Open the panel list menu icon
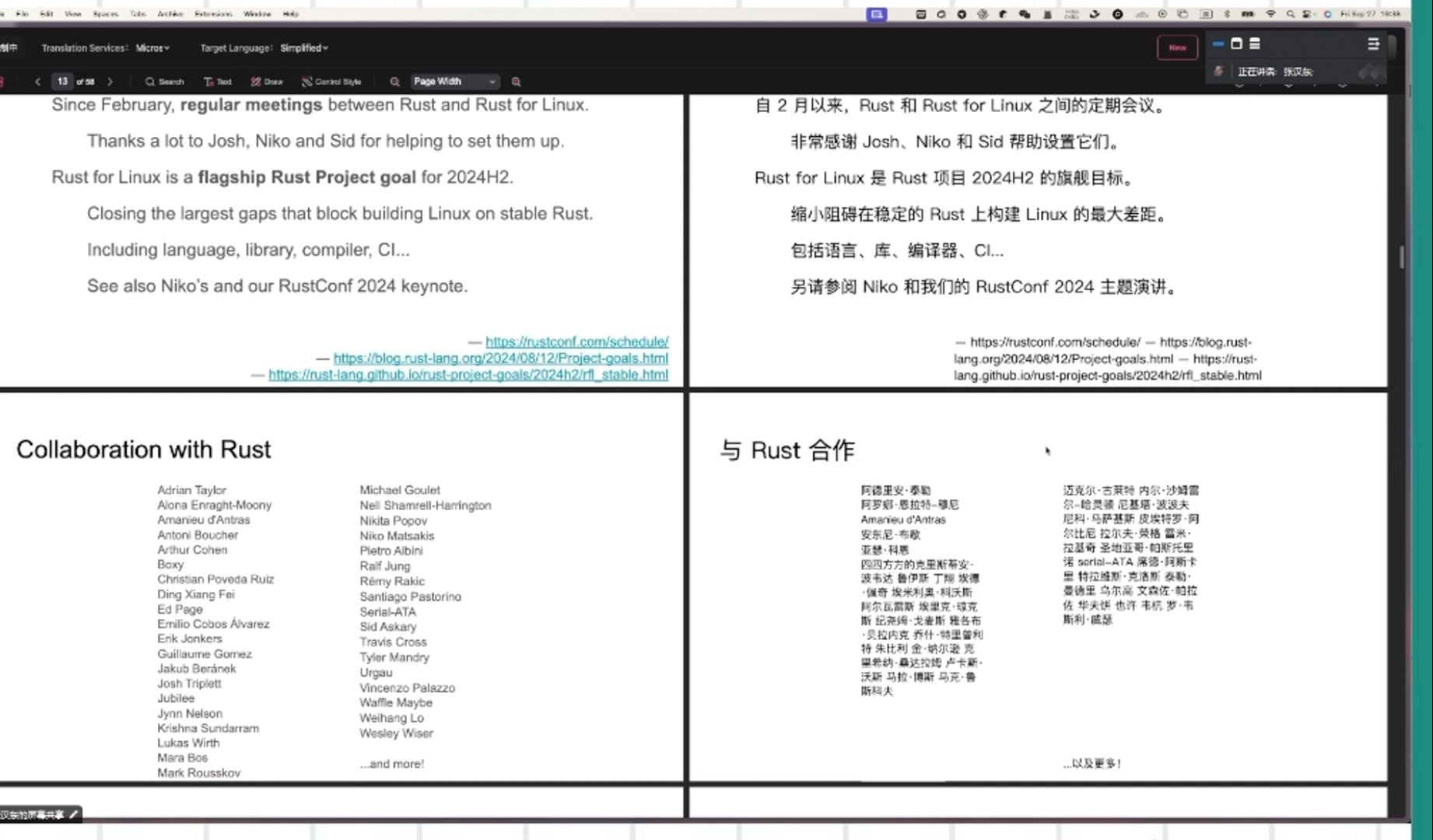This screenshot has width=1433, height=840. pos(1373,44)
